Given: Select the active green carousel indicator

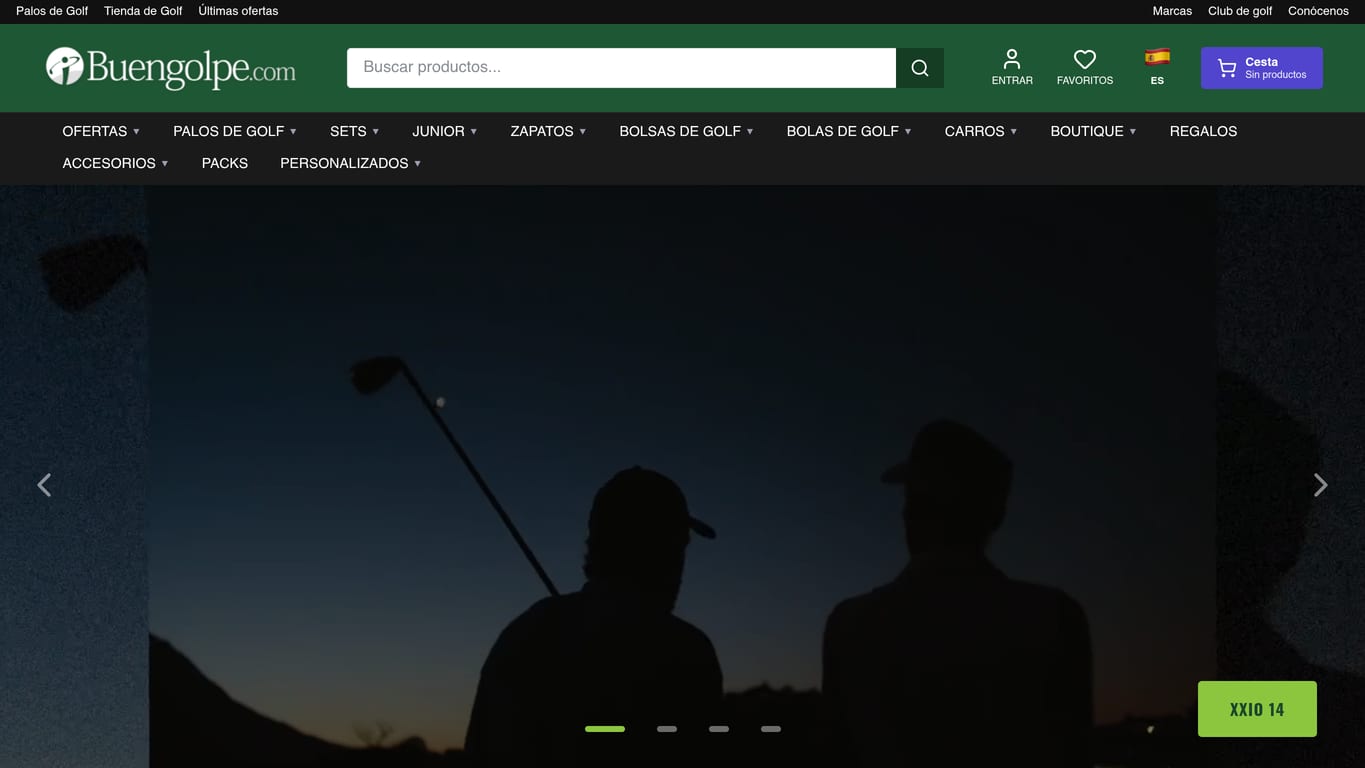Looking at the screenshot, I should (605, 729).
